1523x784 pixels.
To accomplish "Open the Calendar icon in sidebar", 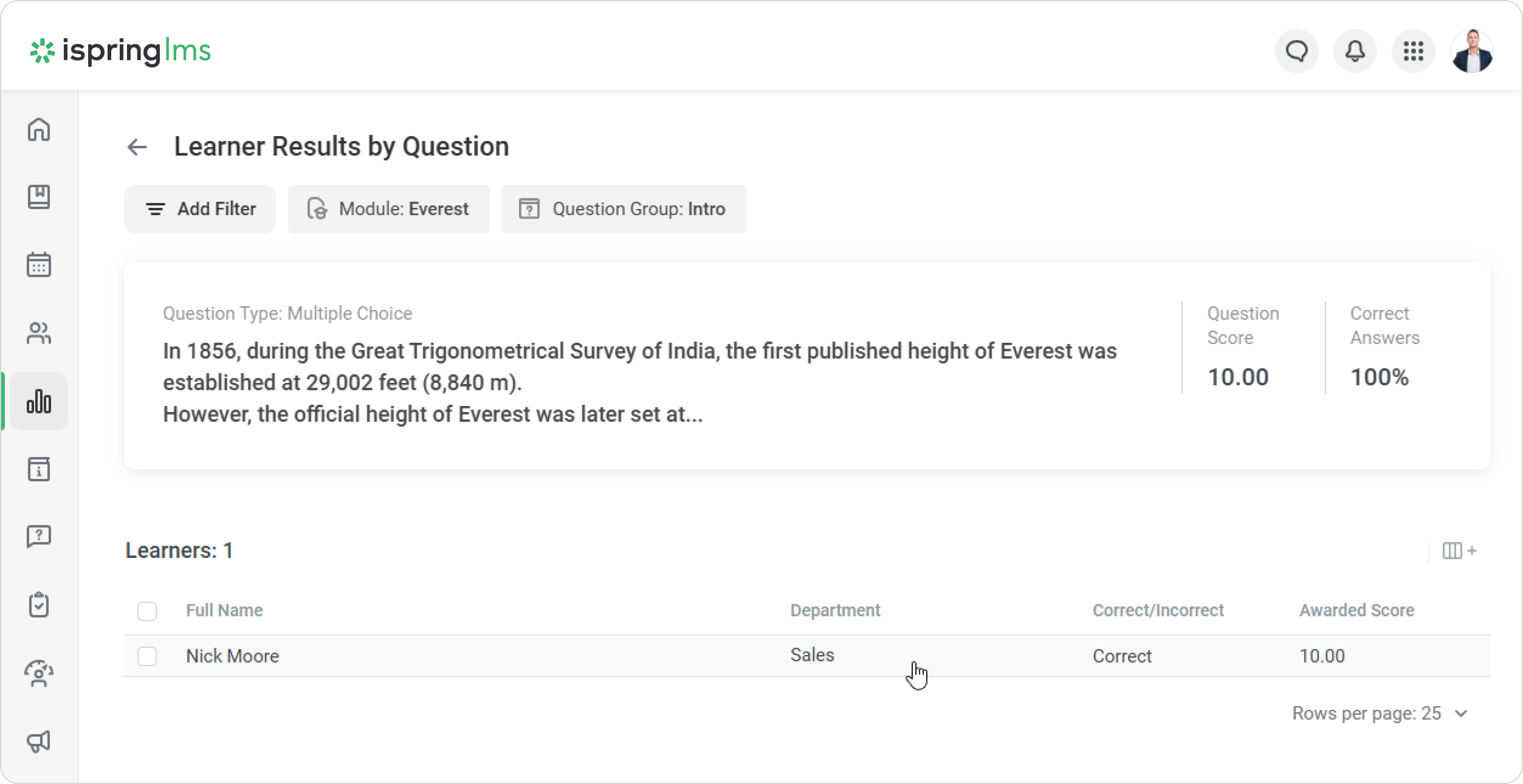I will (39, 265).
